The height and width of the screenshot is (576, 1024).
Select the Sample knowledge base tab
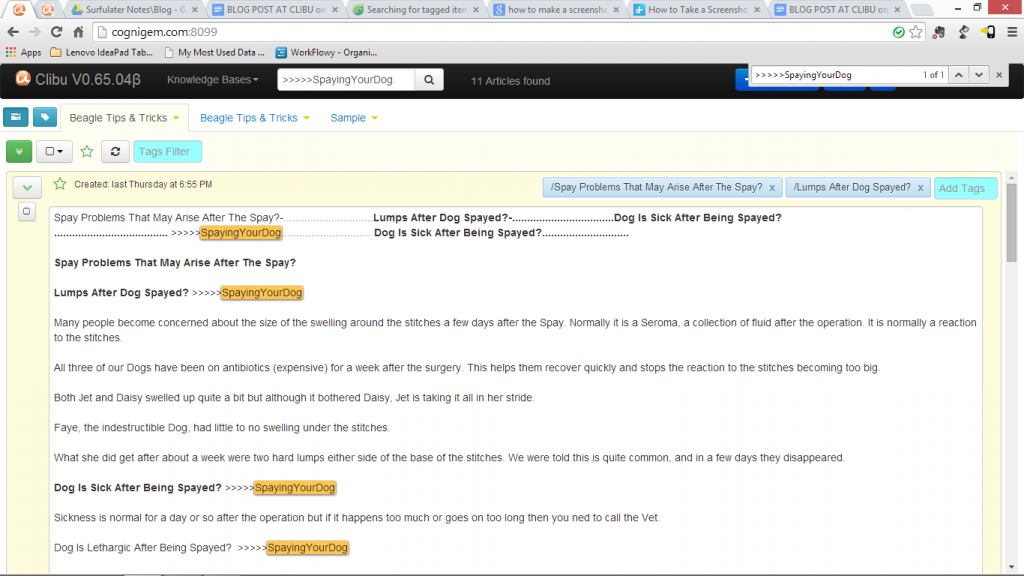[x=347, y=118]
